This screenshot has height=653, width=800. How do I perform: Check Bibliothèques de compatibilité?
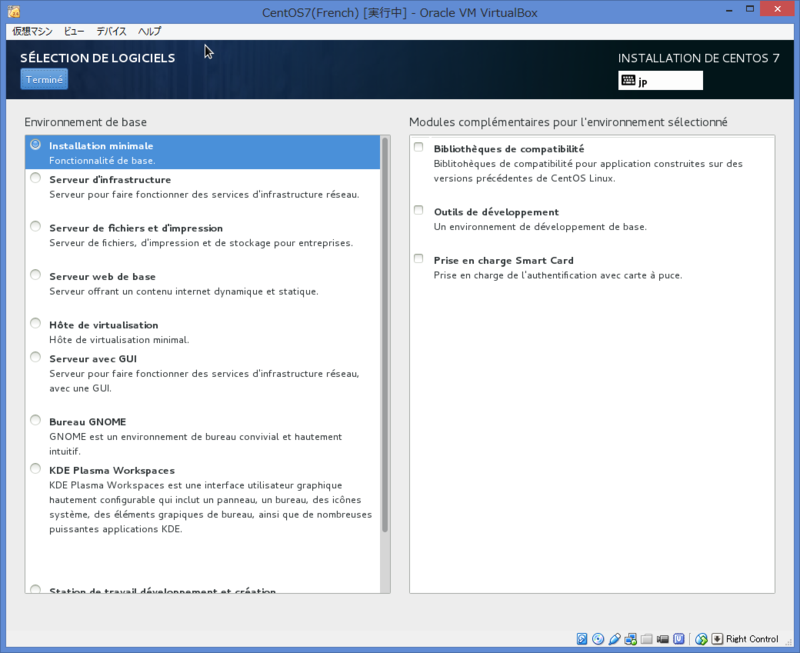click(x=417, y=146)
